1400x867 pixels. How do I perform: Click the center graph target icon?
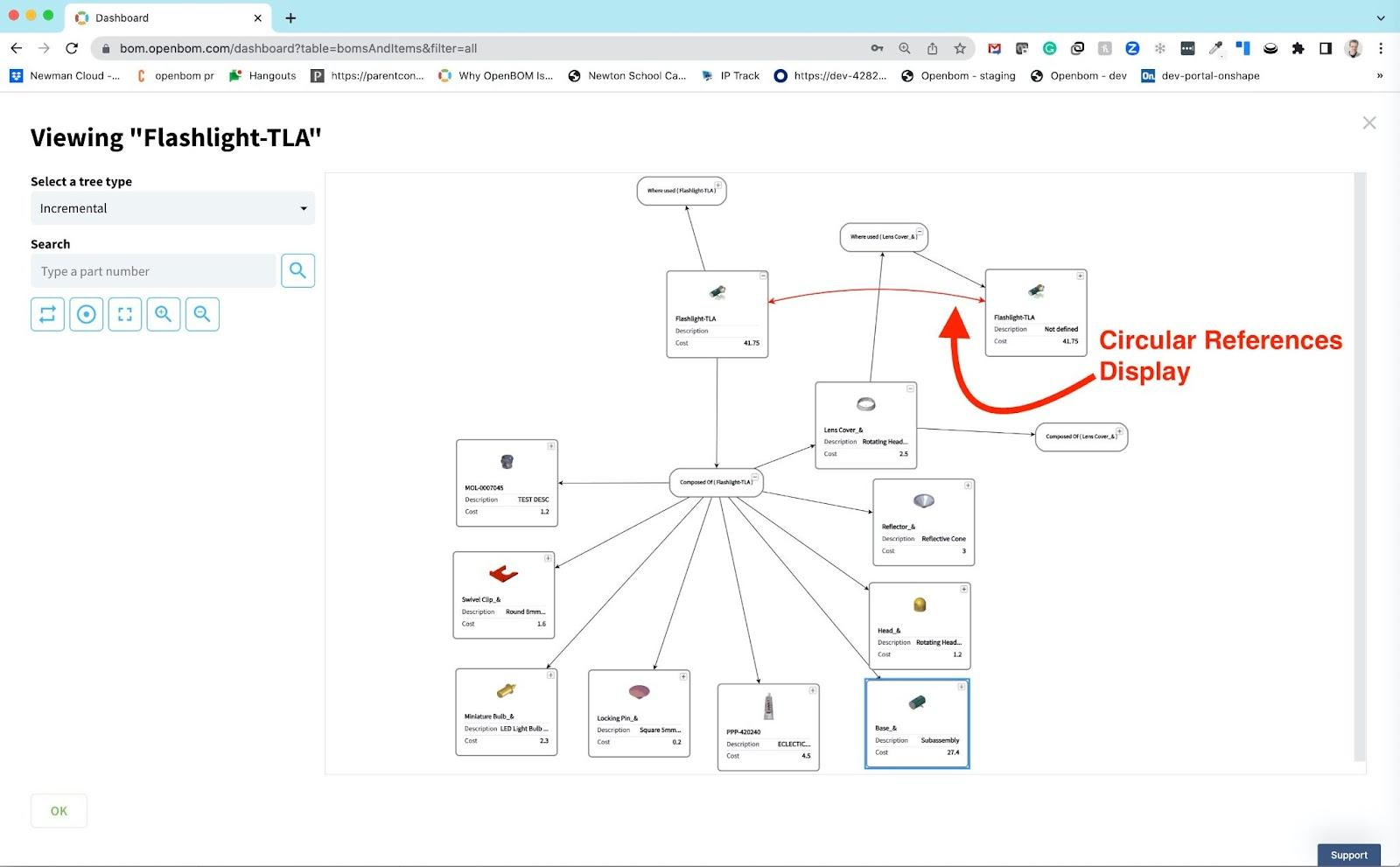pyautogui.click(x=87, y=314)
